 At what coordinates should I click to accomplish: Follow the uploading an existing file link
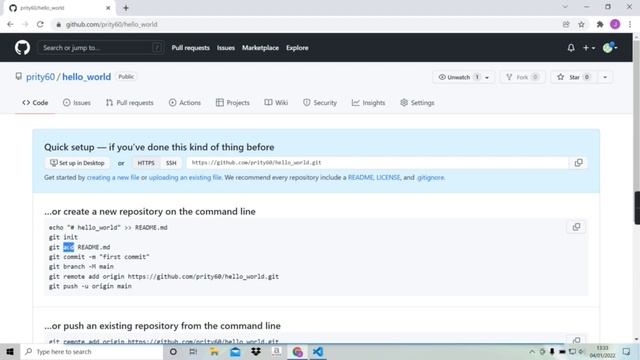pyautogui.click(x=185, y=178)
